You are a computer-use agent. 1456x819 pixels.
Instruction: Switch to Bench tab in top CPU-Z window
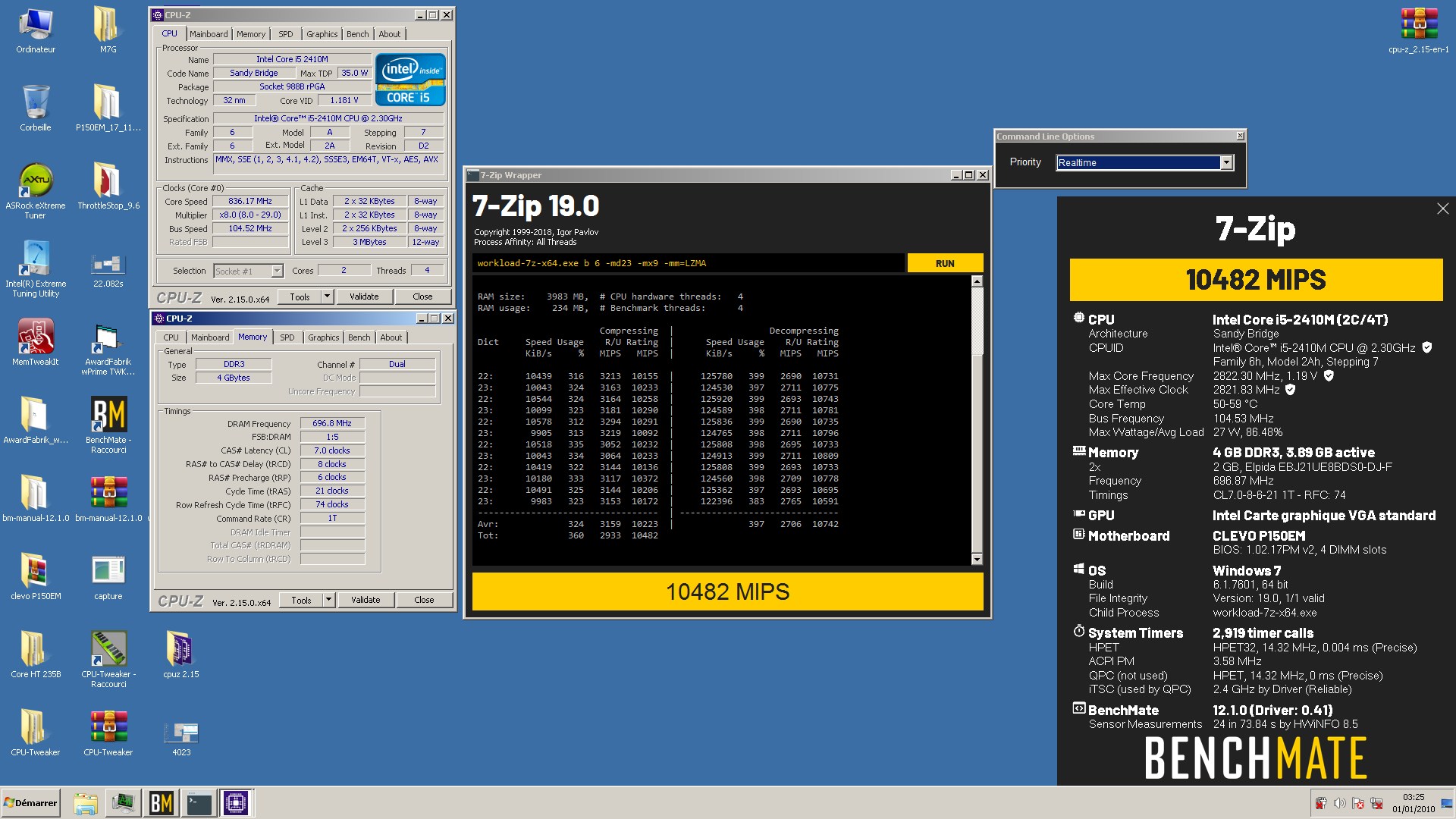(x=358, y=34)
